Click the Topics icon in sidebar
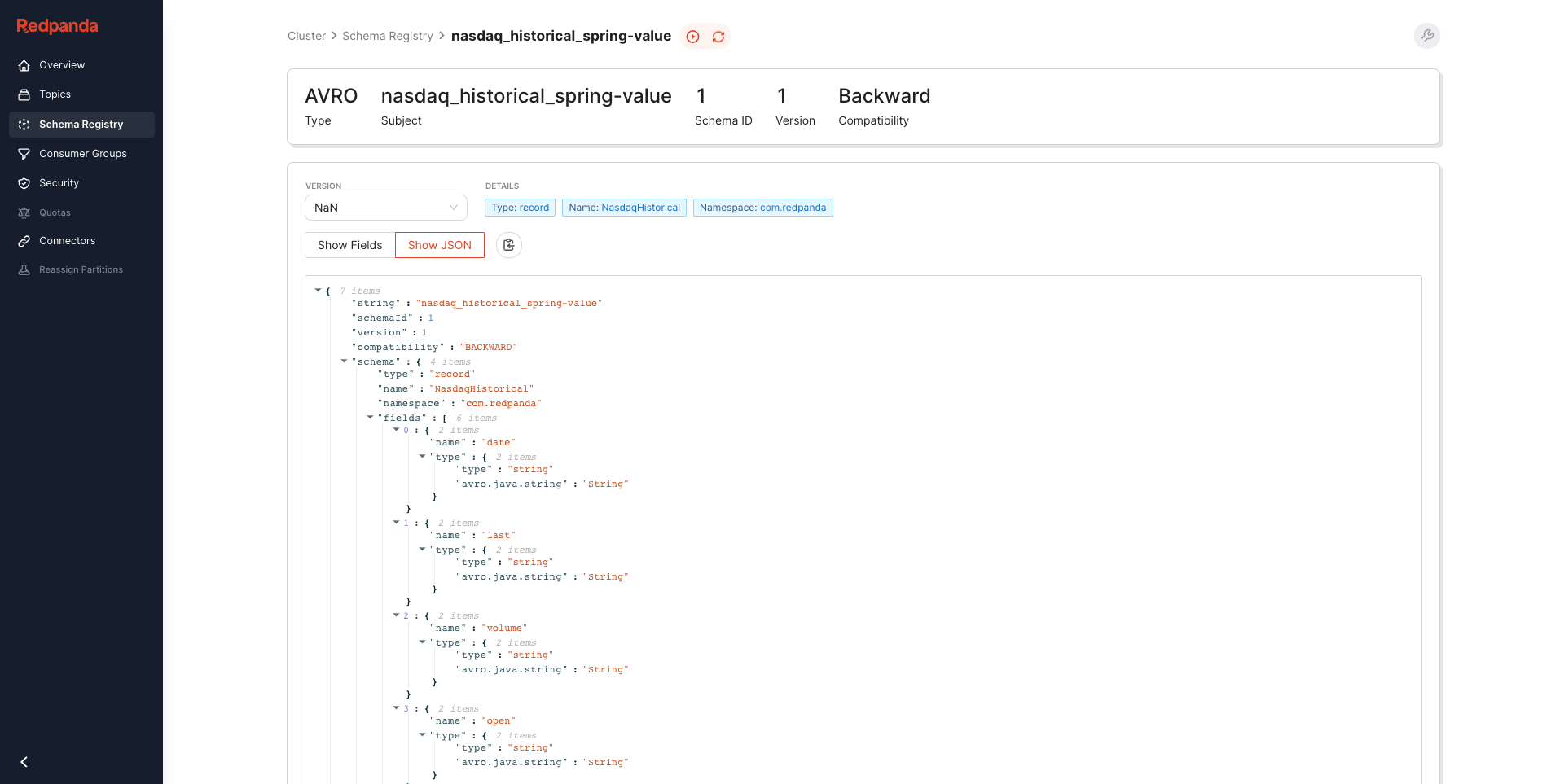Screen dimensions: 1564x784 coord(24,94)
